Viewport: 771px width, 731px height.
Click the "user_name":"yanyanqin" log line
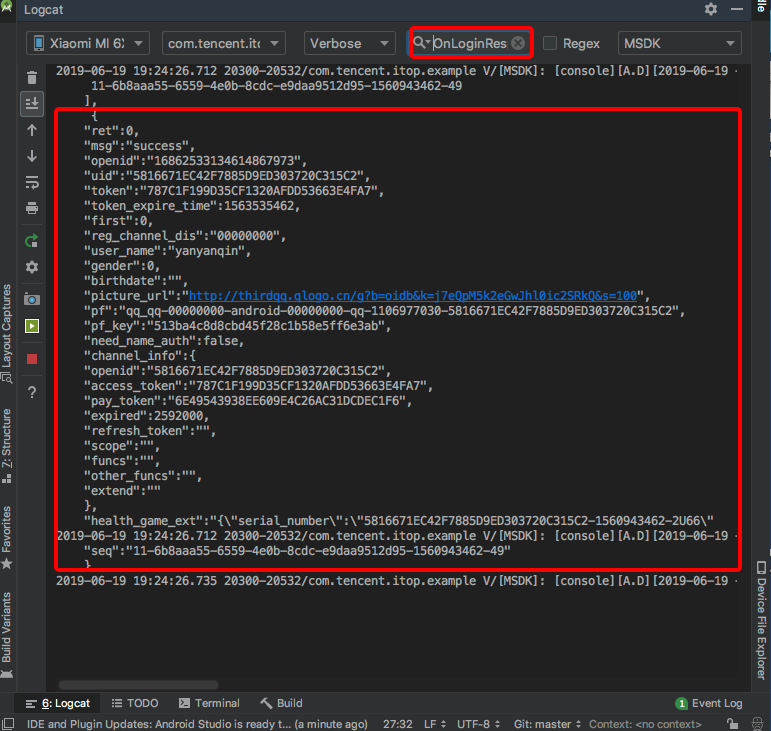pos(167,251)
